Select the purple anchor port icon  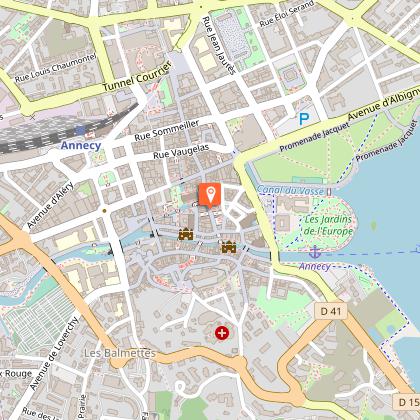pos(315,252)
